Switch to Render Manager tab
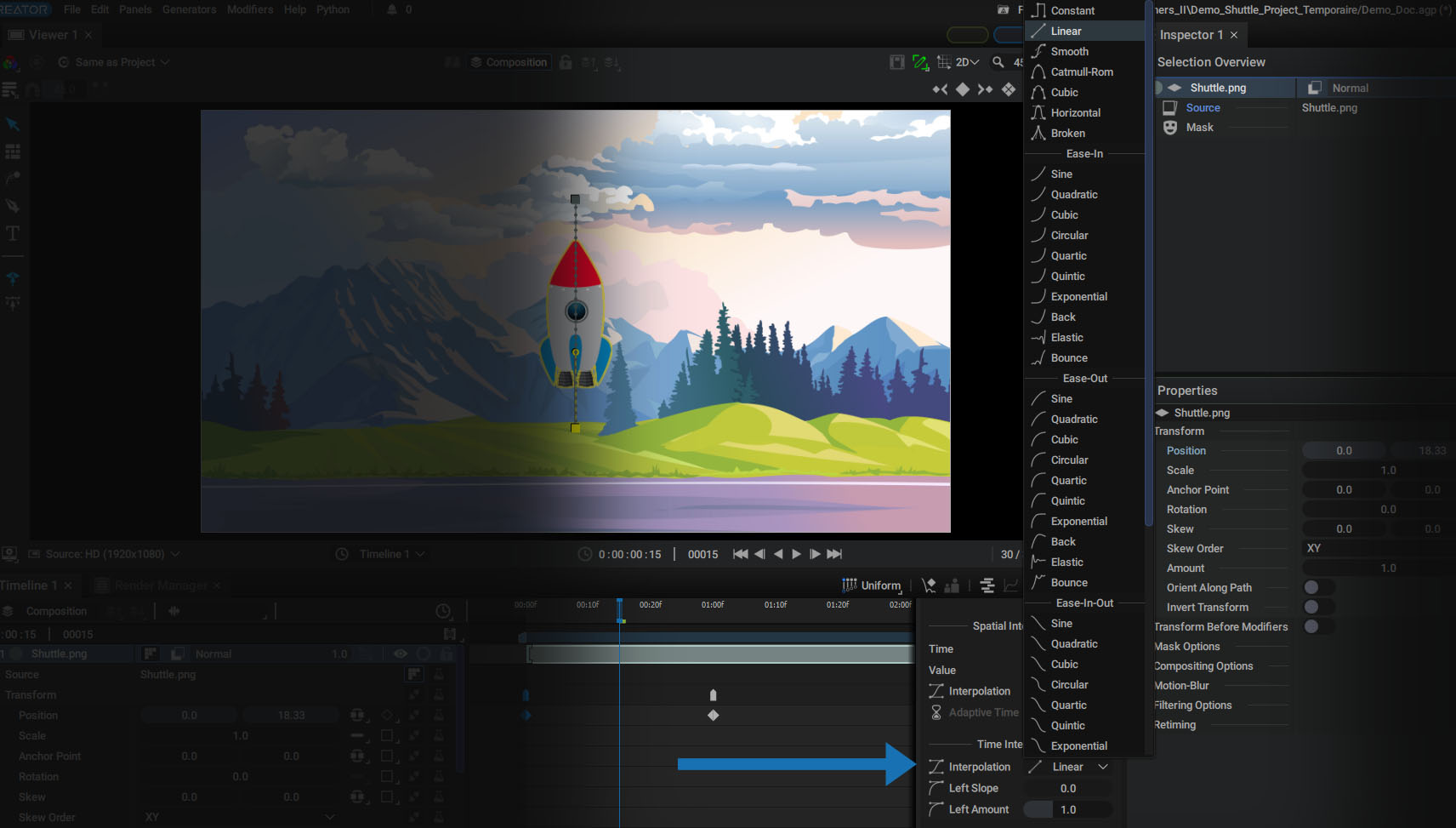Viewport: 1456px width, 828px height. tap(161, 585)
